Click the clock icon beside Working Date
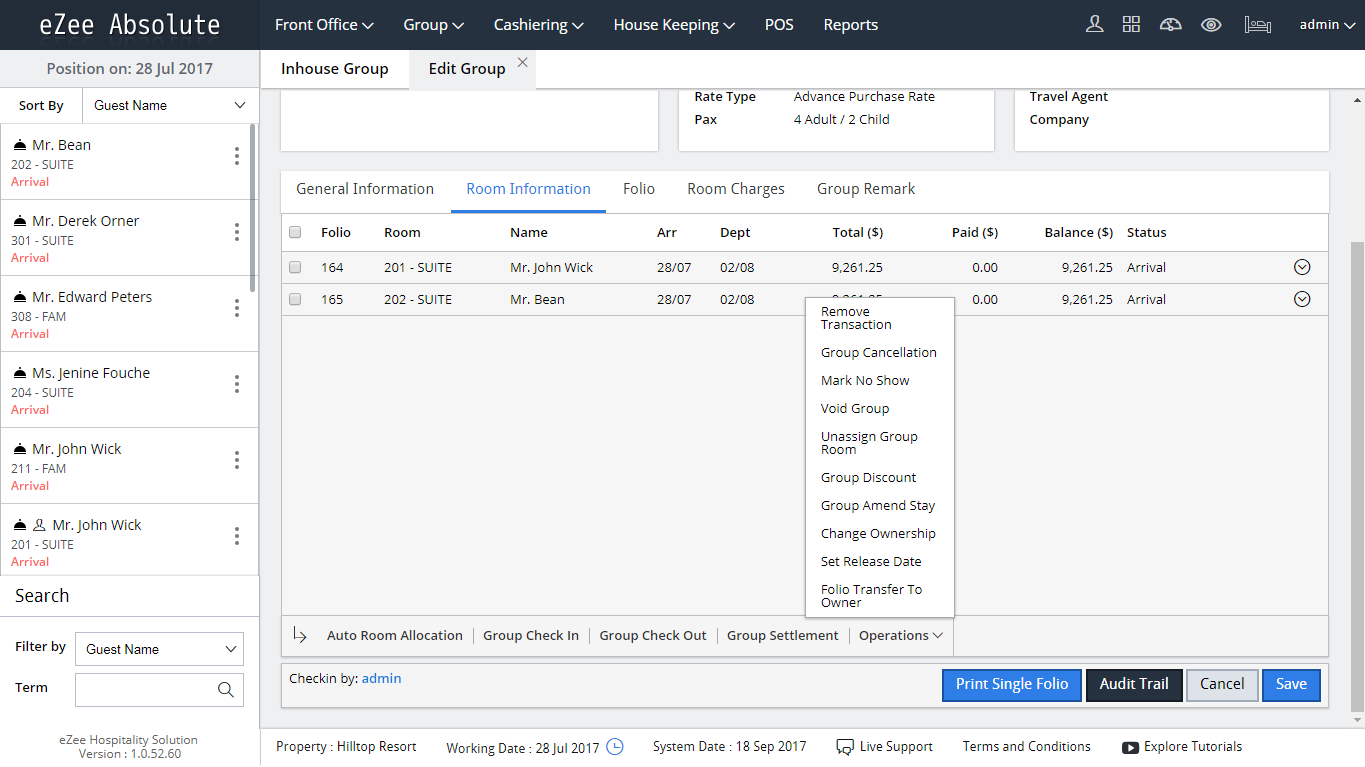This screenshot has width=1365, height=767. click(x=616, y=746)
